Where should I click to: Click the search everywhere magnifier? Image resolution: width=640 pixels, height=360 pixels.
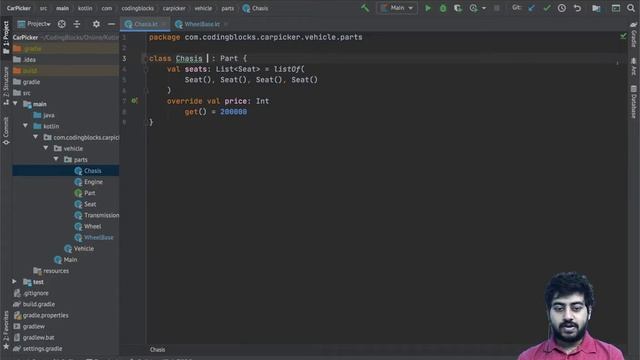(x=631, y=8)
